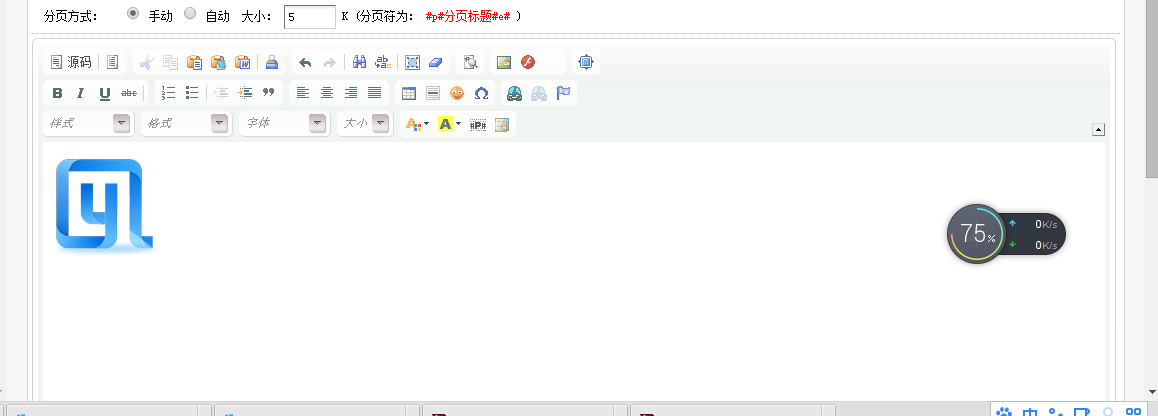Open the 样式 styles dropdown

[x=89, y=124]
